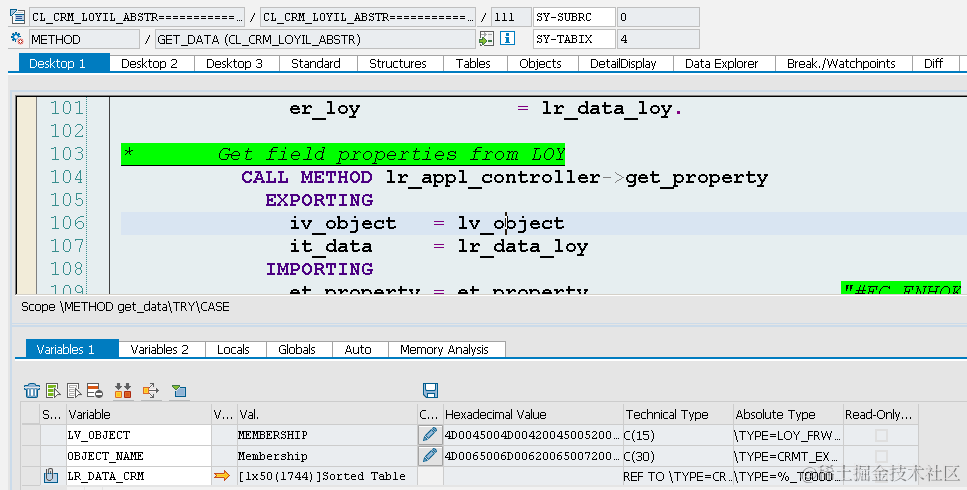This screenshot has height=490, width=967.
Task: Open the DetailDisplay tab
Action: (x=625, y=63)
